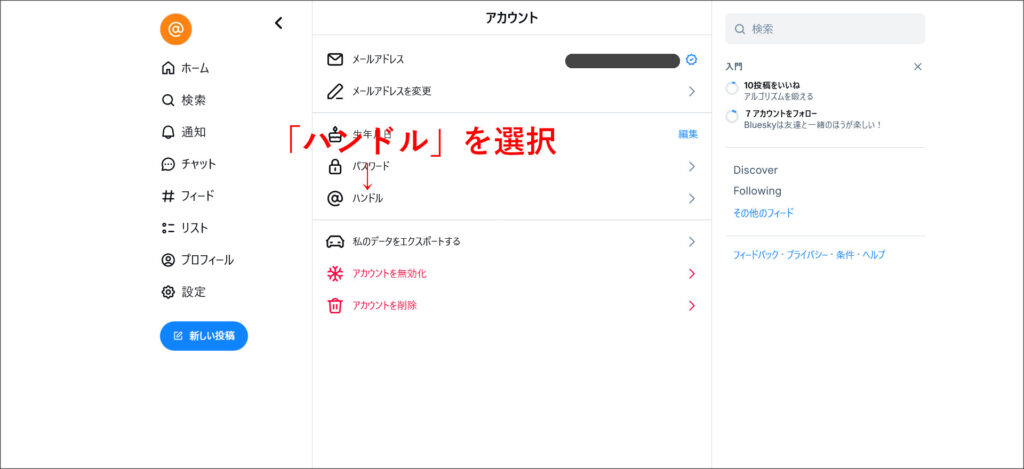Click the envelope icon beside メールアドレス
This screenshot has height=469, width=1024.
tap(335, 59)
